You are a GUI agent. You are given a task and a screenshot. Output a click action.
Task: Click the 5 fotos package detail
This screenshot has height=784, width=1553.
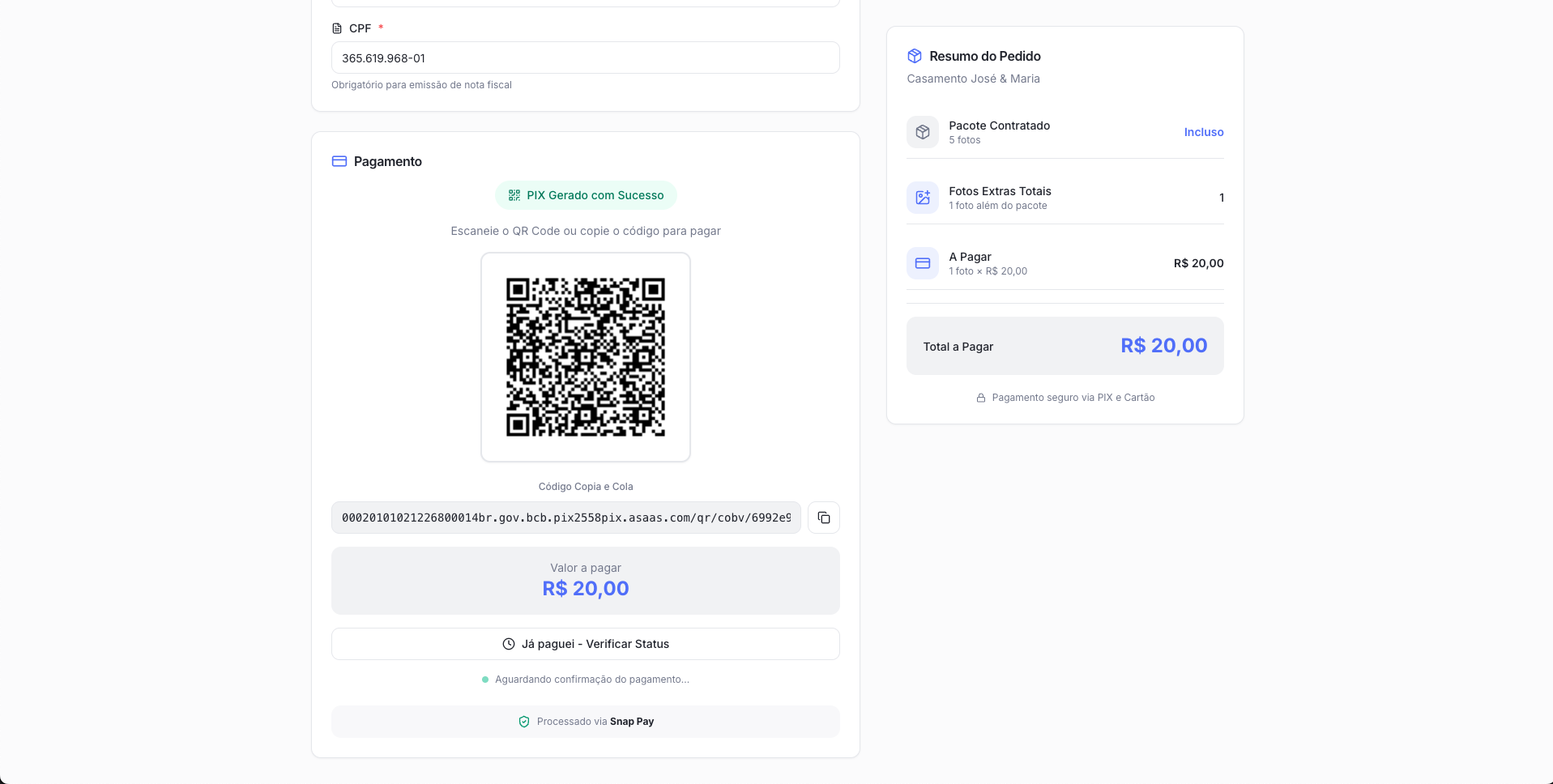coord(965,140)
